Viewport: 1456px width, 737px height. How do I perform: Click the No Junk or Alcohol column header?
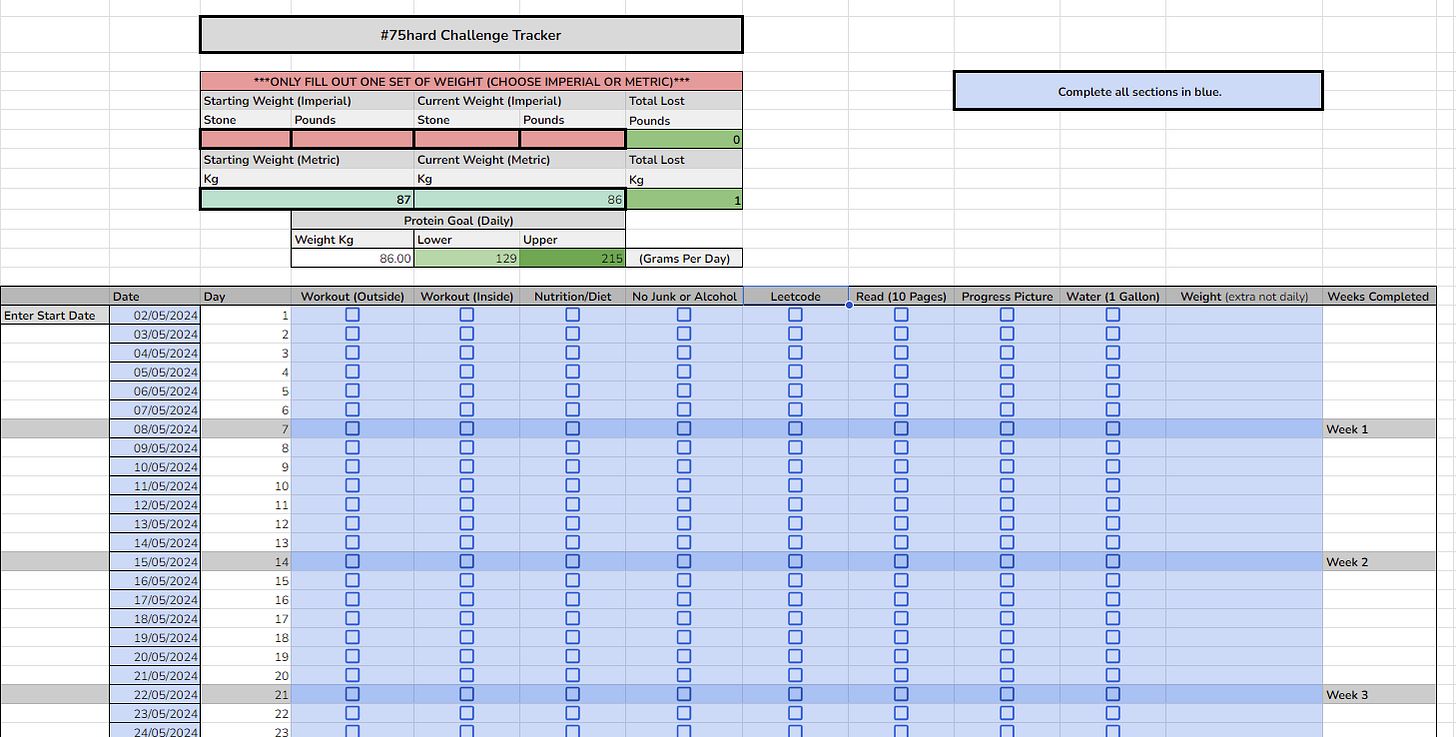coord(684,296)
